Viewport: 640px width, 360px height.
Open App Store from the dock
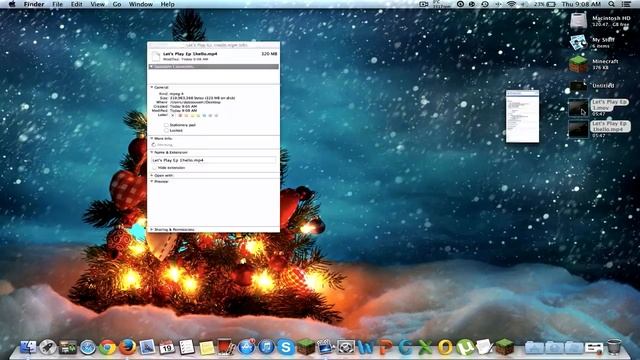(x=246, y=347)
